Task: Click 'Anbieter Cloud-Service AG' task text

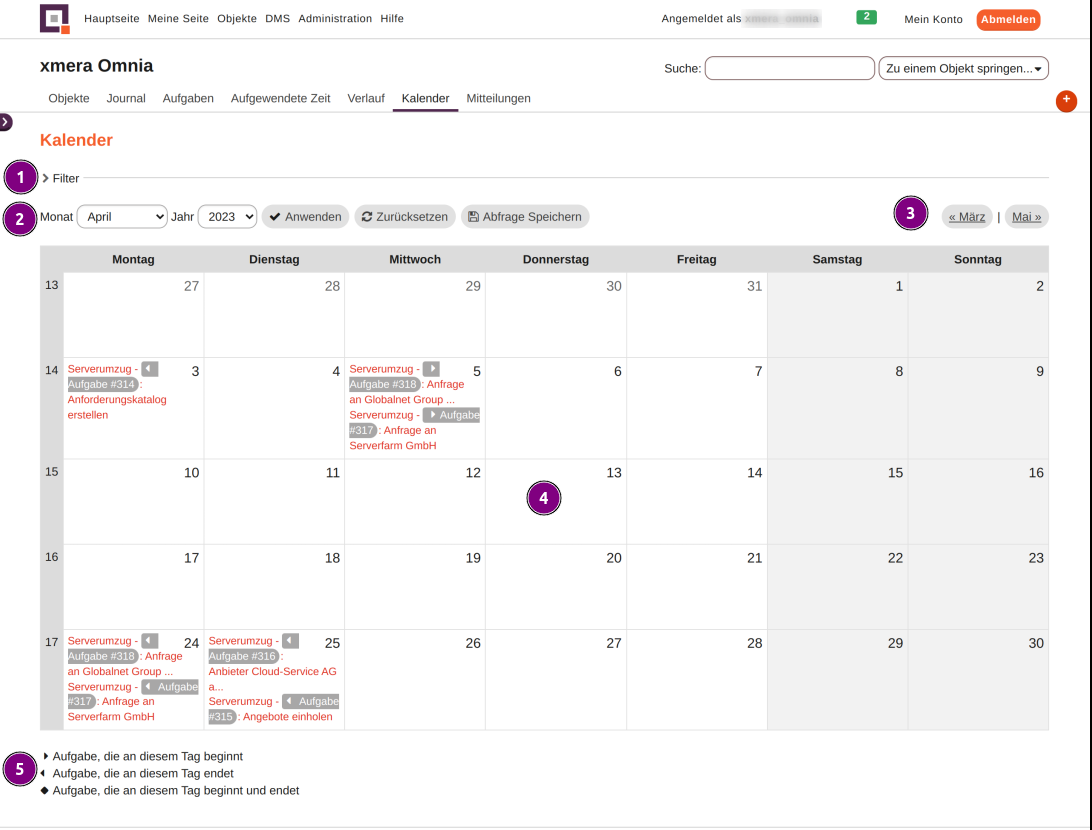Action: tap(272, 671)
